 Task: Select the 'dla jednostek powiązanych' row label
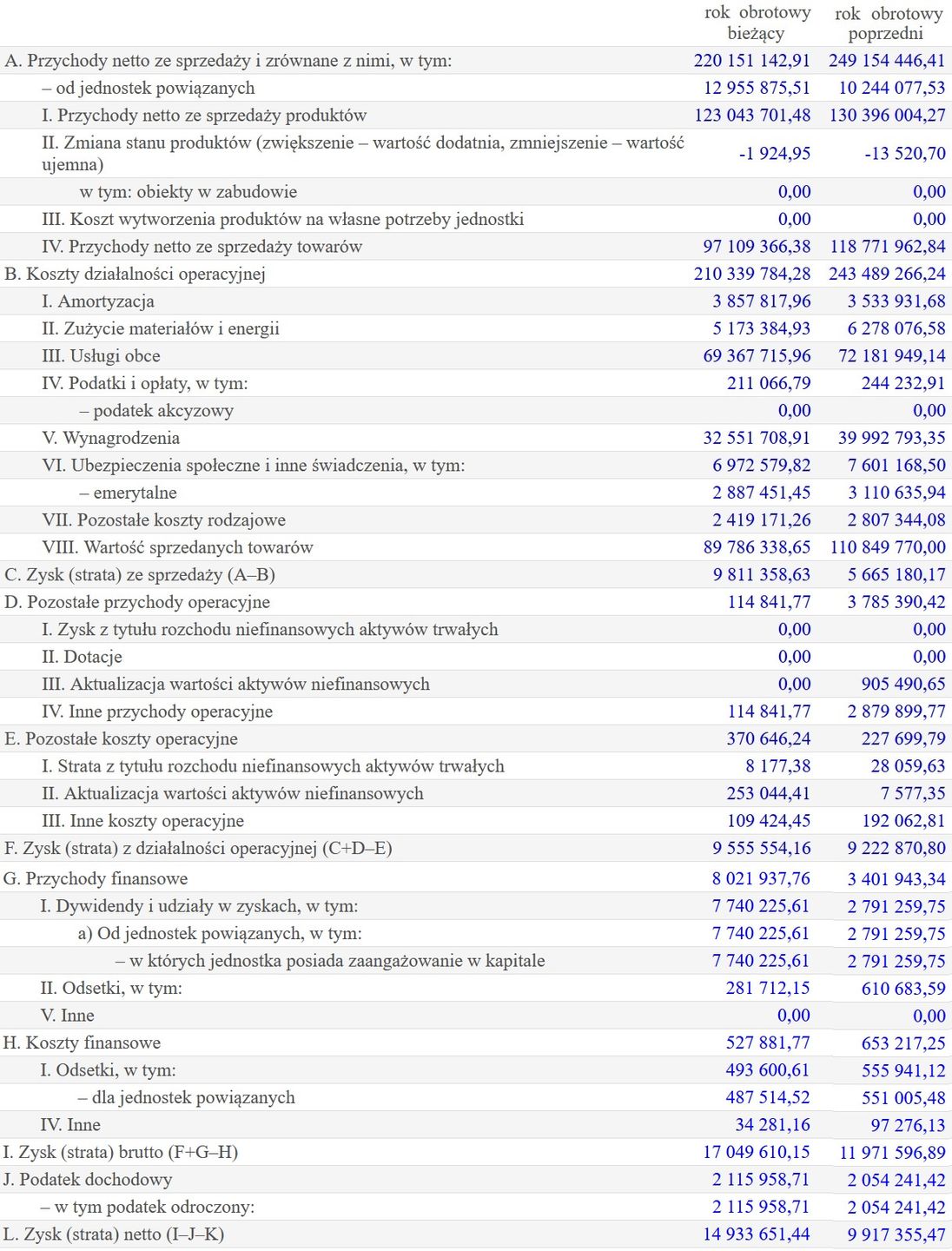187,1098
